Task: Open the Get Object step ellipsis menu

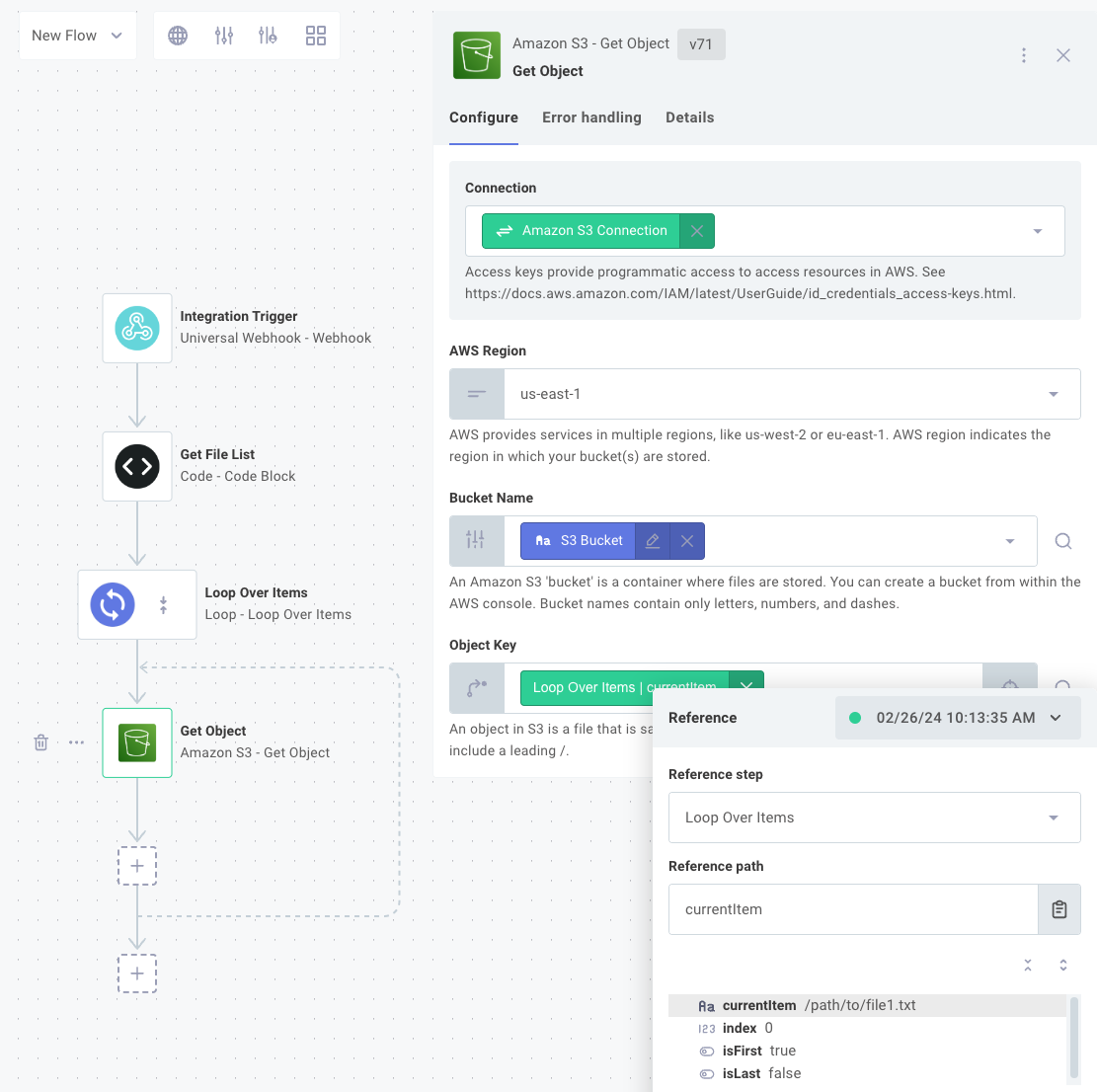Action: pos(76,742)
